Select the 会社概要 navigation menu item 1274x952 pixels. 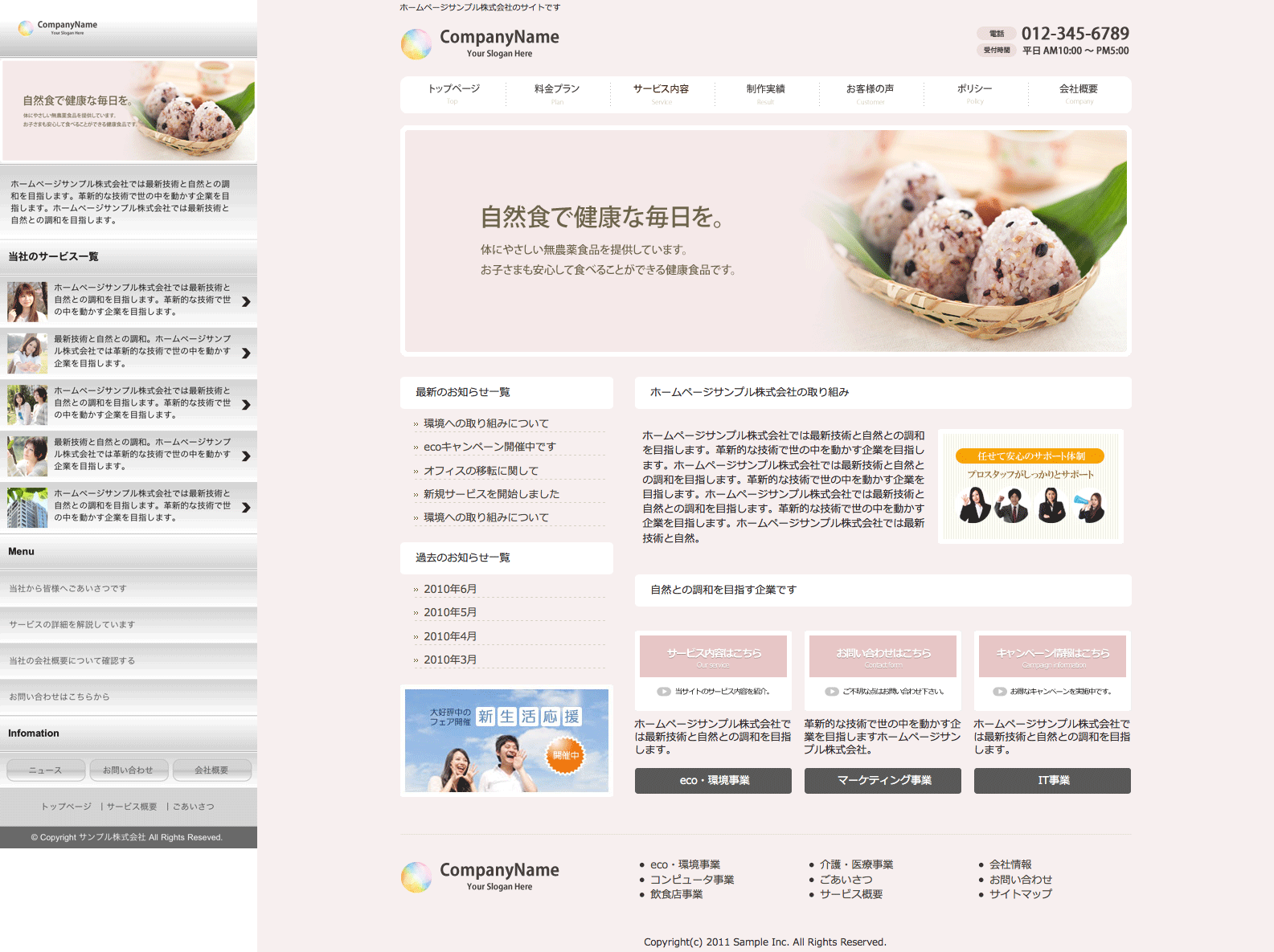tap(1079, 93)
